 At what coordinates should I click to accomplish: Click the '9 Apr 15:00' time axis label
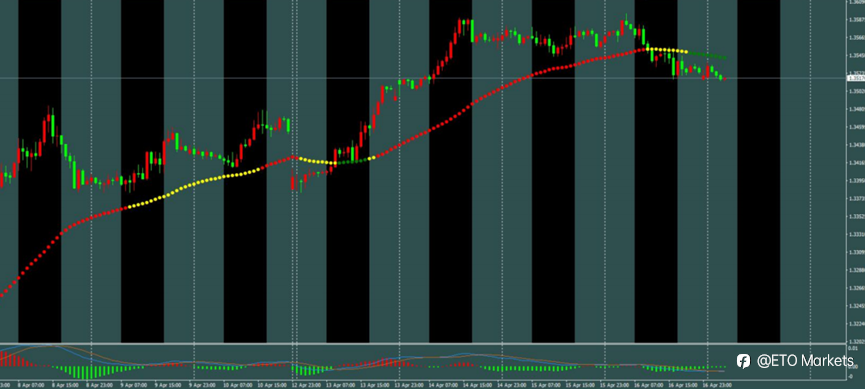click(x=168, y=385)
